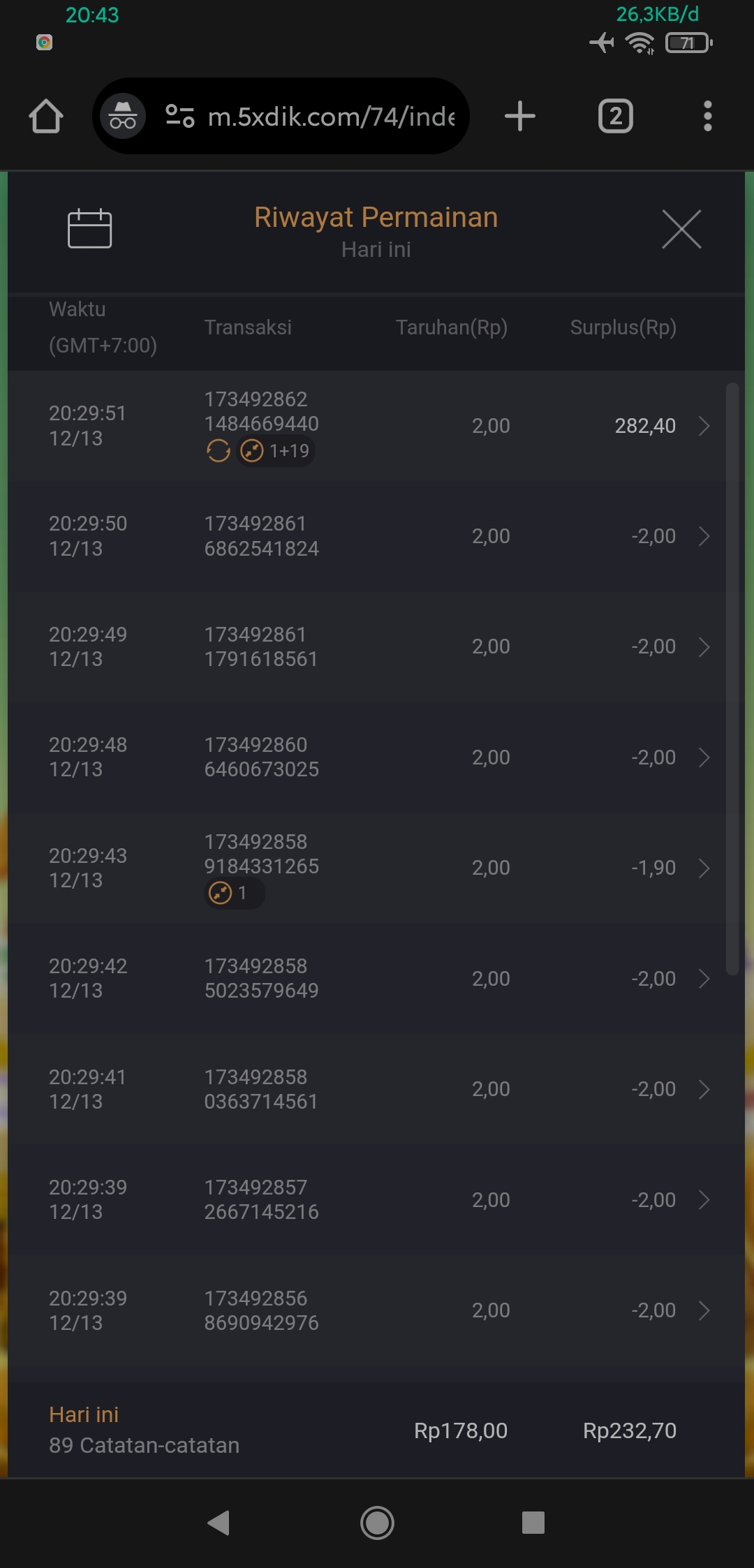Expand the 20:29:50 transaction details

coord(704,536)
